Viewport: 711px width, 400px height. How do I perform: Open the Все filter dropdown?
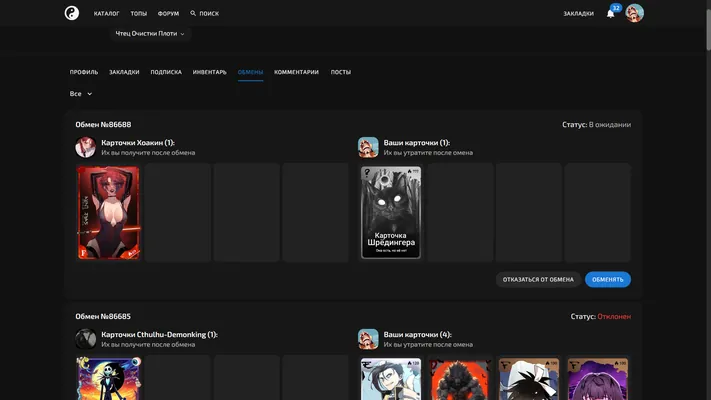pyautogui.click(x=81, y=93)
